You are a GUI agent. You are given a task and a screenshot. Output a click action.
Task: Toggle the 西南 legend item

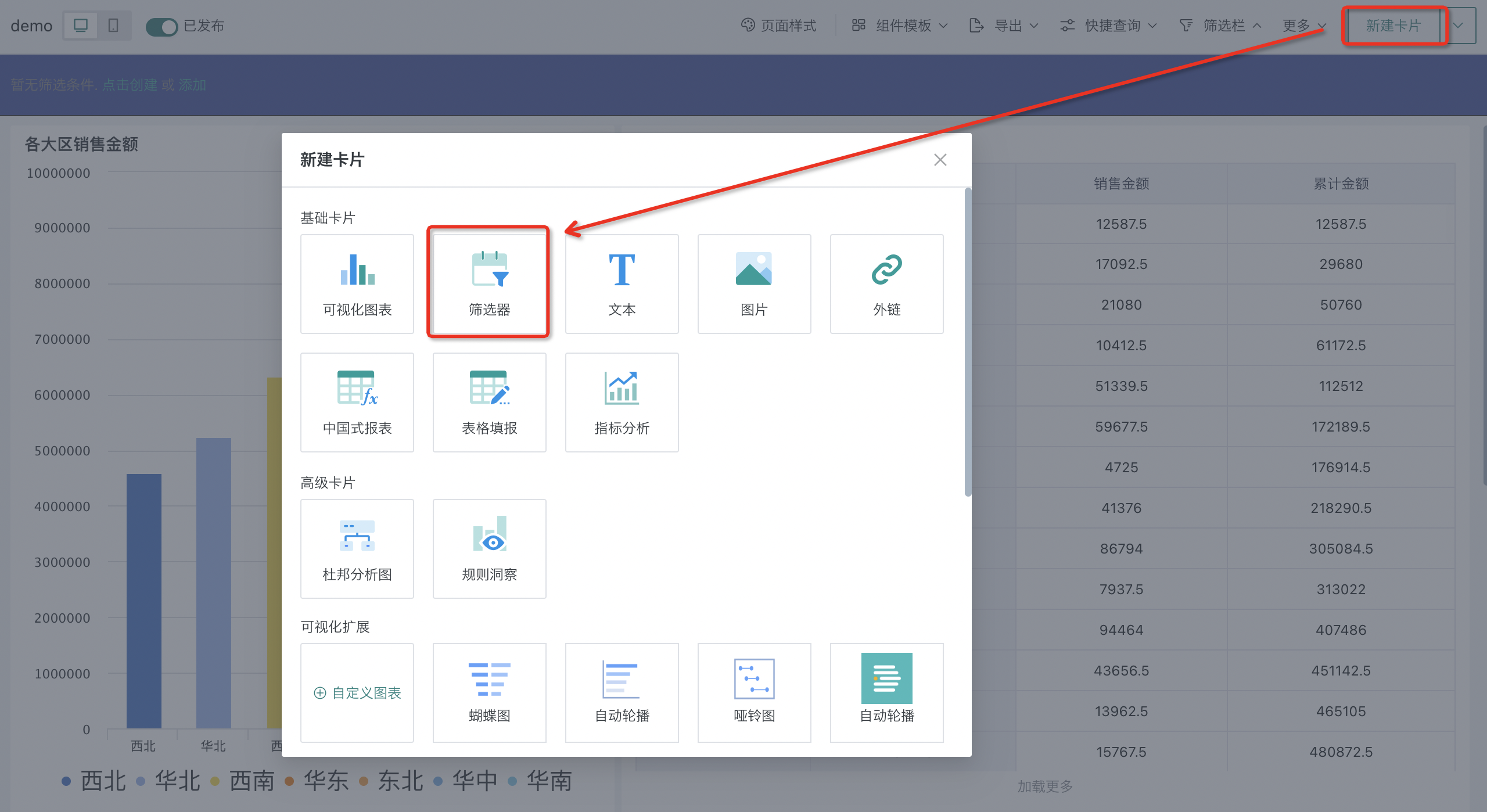[x=242, y=781]
